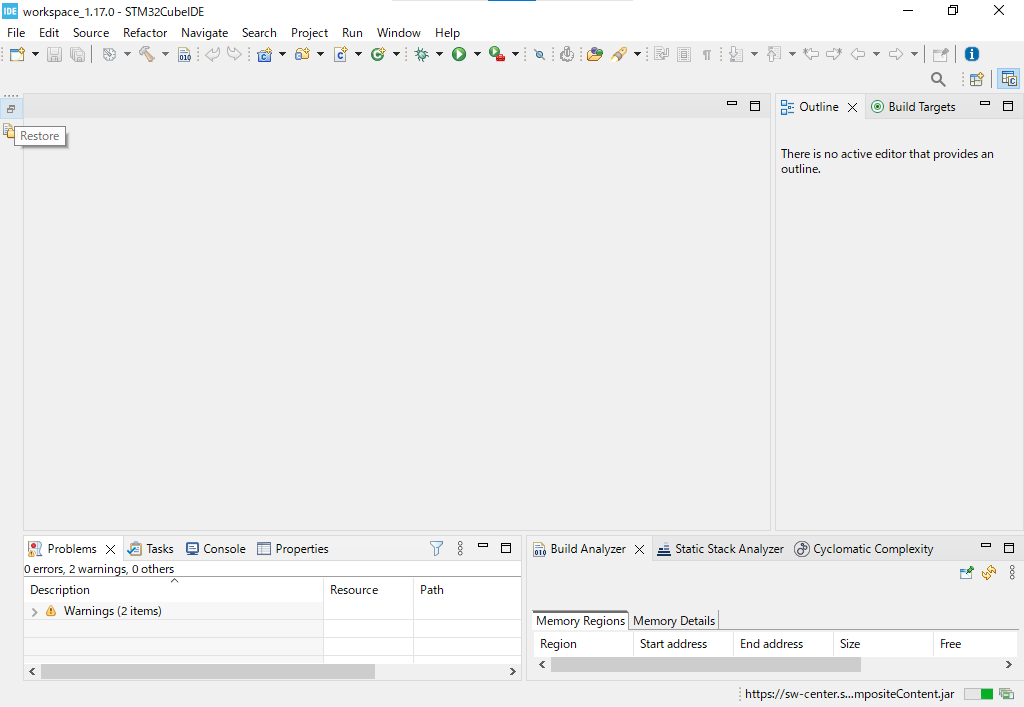
Task: Click the New C/C++ Project icon
Action: click(264, 54)
